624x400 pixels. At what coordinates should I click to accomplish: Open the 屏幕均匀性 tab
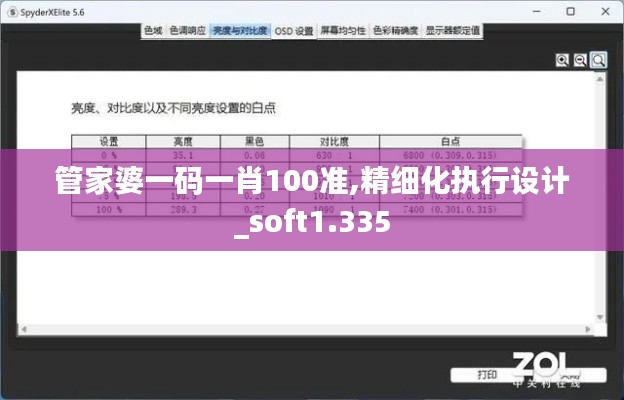click(343, 31)
